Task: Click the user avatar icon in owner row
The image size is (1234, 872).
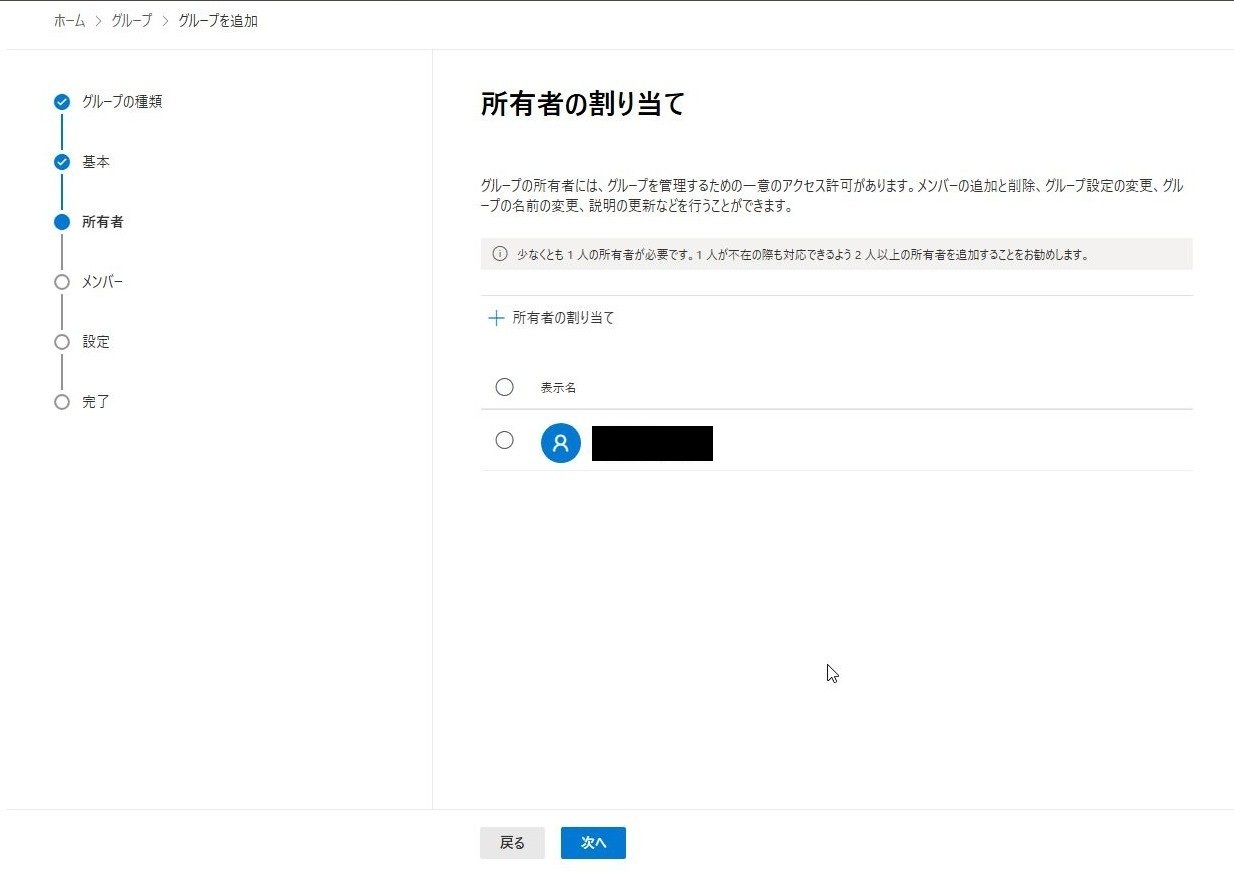Action: click(560, 442)
